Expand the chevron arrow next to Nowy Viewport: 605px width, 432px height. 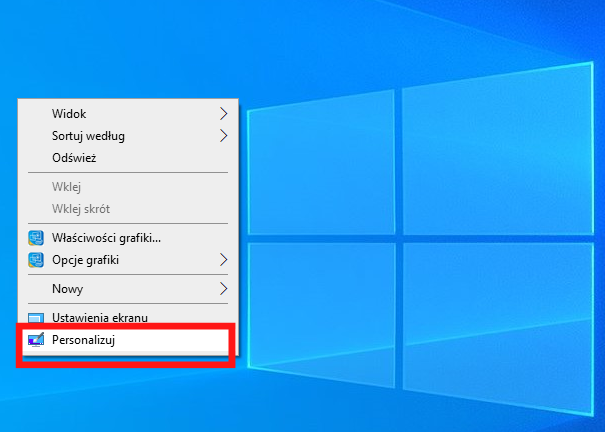[223, 289]
